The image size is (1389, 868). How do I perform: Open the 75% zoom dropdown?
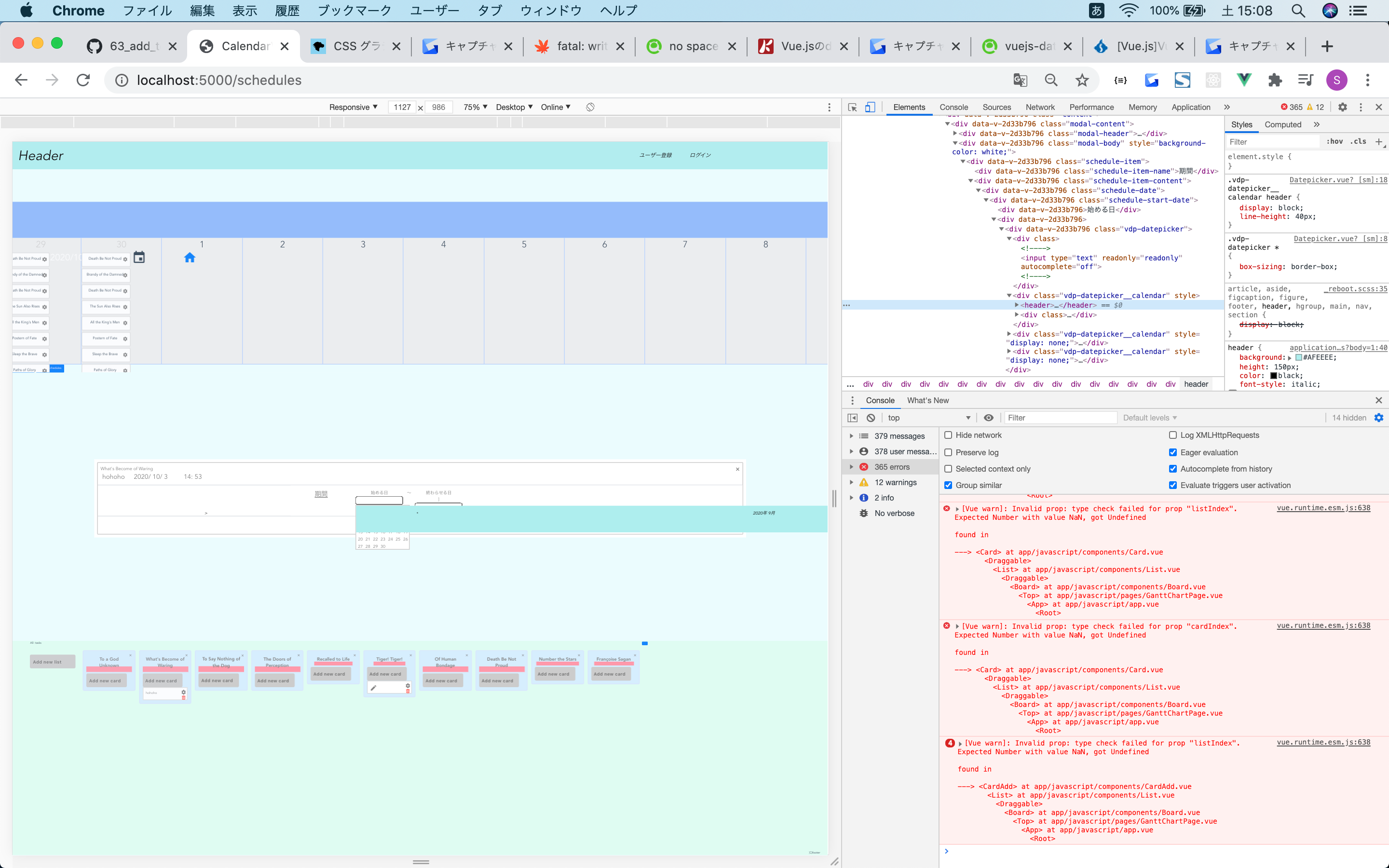[x=475, y=107]
